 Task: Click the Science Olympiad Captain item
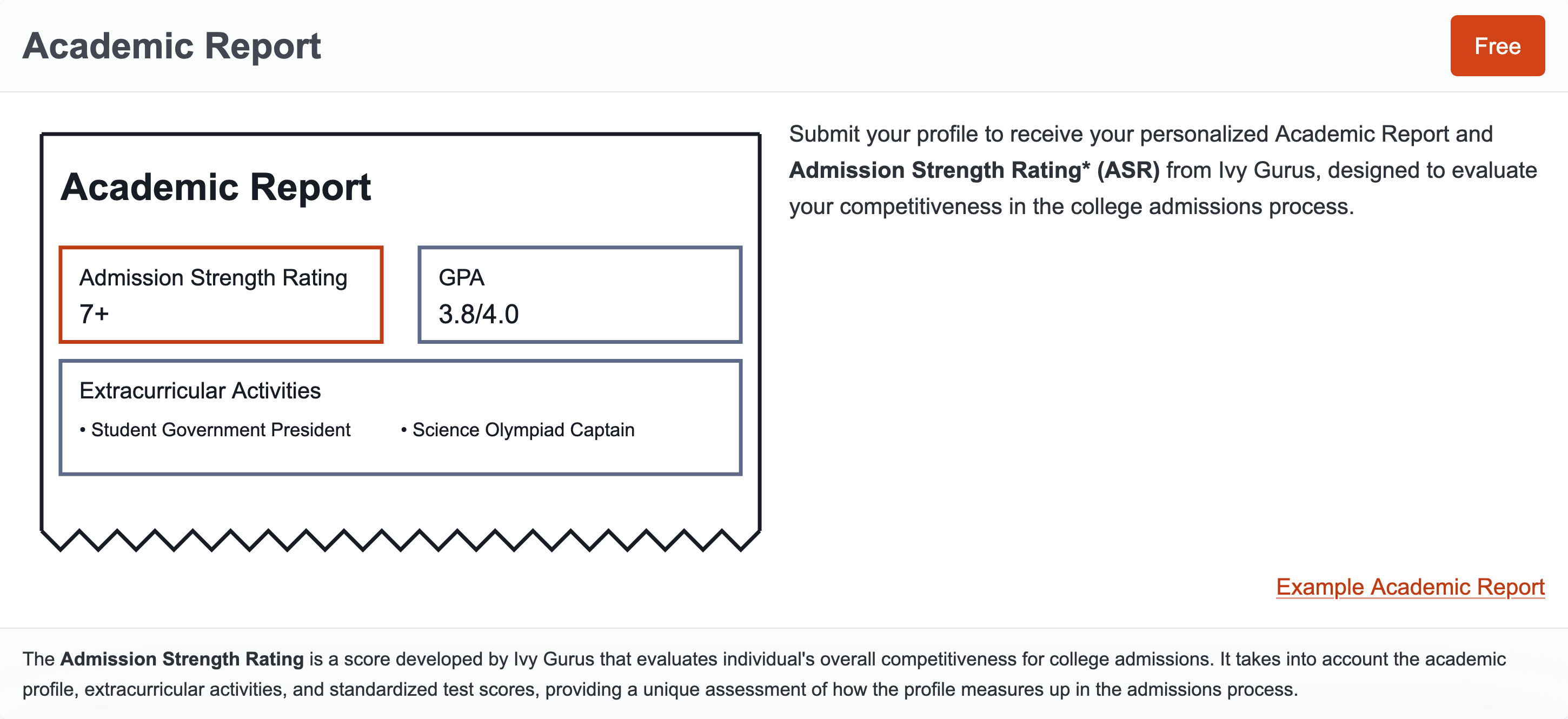tap(517, 430)
